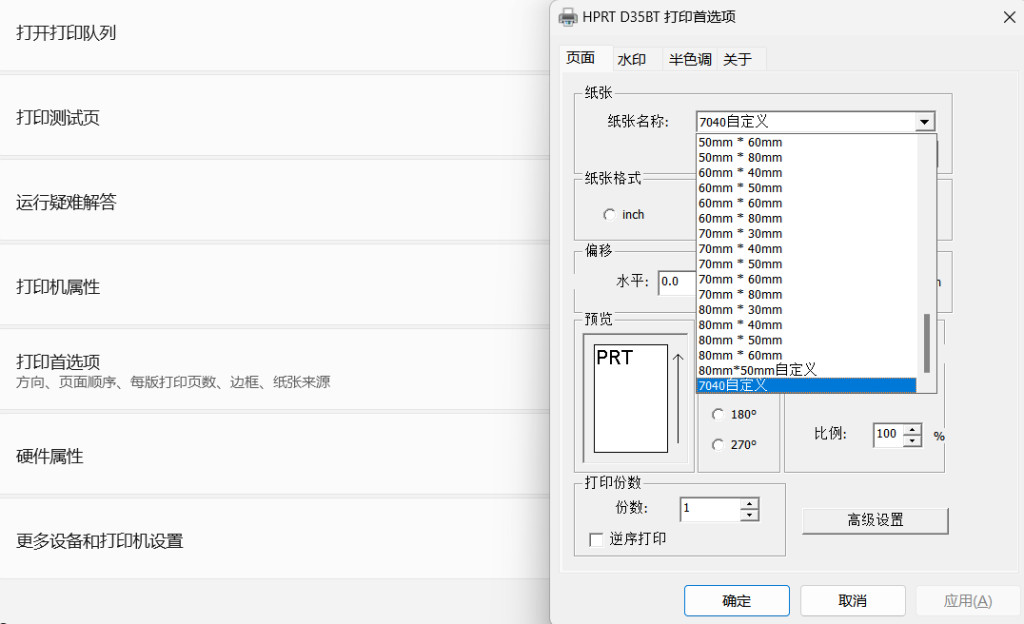Select 70mm * 60mm paper option
Viewport: 1024px width, 624px height.
coord(807,279)
